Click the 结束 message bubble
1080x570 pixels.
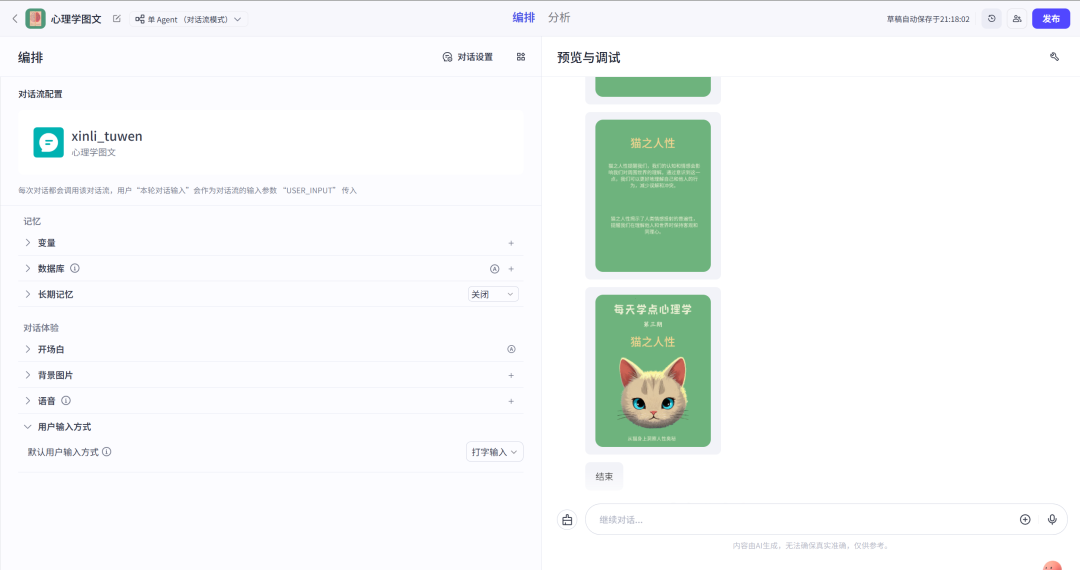[x=604, y=476]
